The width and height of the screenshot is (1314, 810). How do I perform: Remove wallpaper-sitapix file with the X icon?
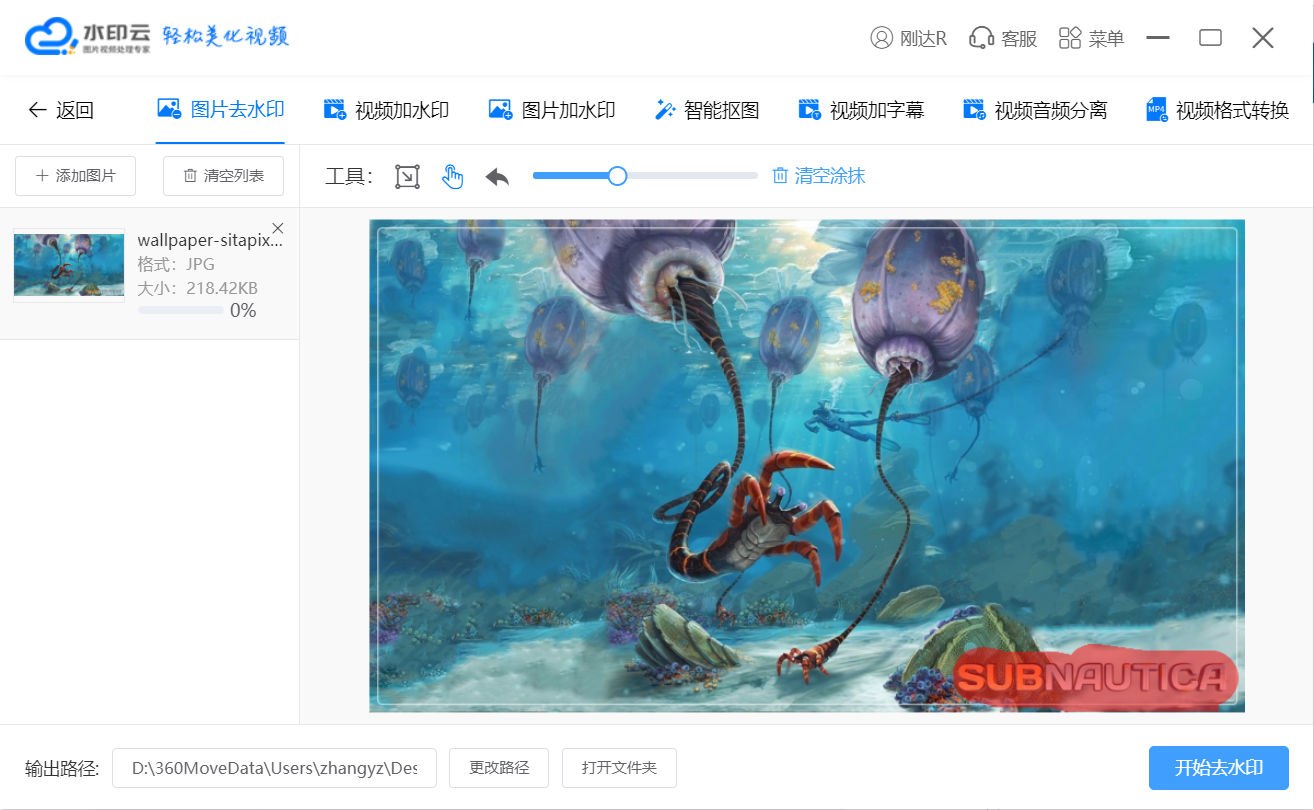[278, 227]
